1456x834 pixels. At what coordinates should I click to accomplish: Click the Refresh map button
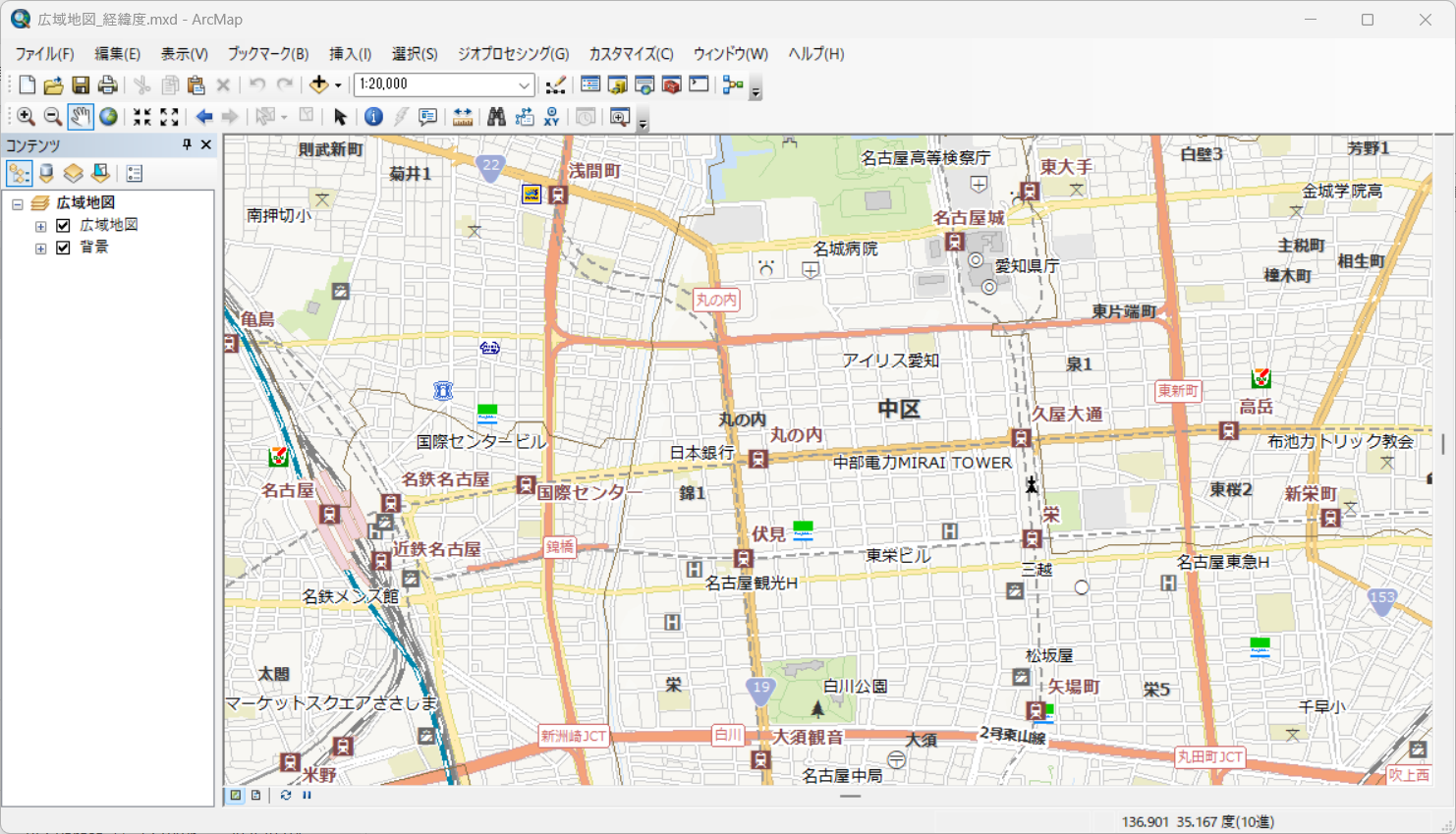coord(286,796)
